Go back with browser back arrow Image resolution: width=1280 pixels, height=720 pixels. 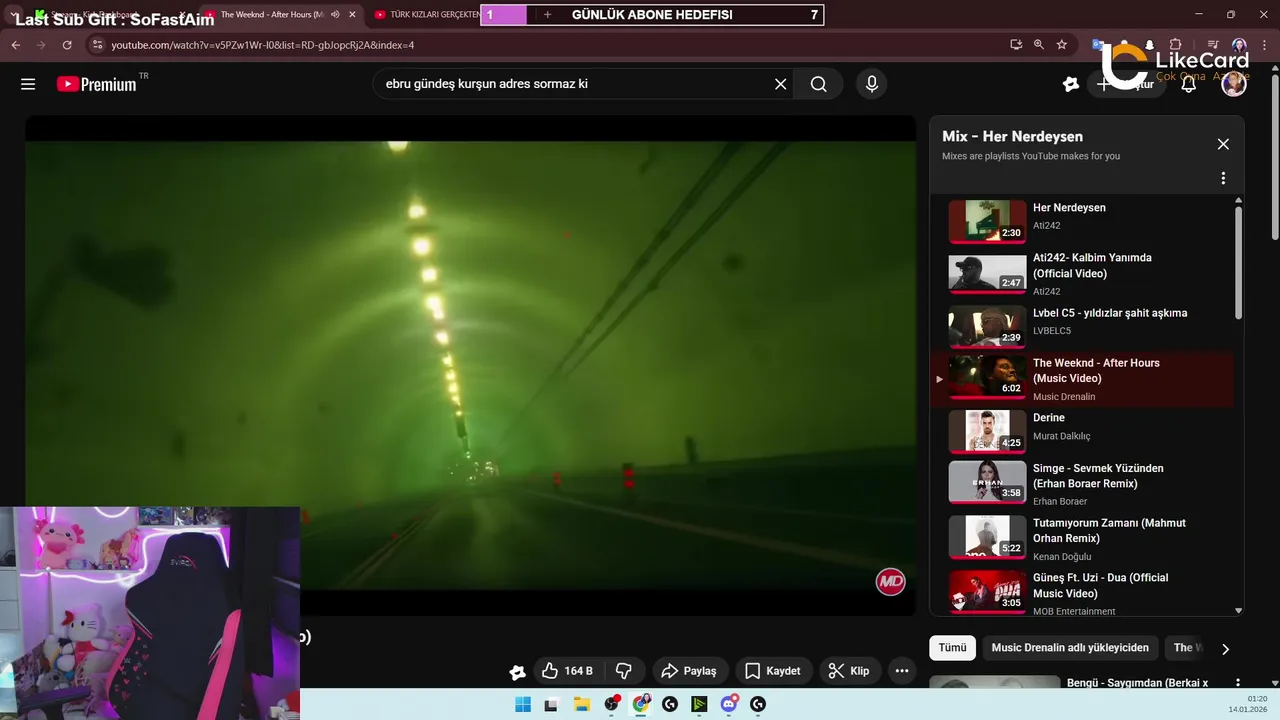tap(15, 45)
